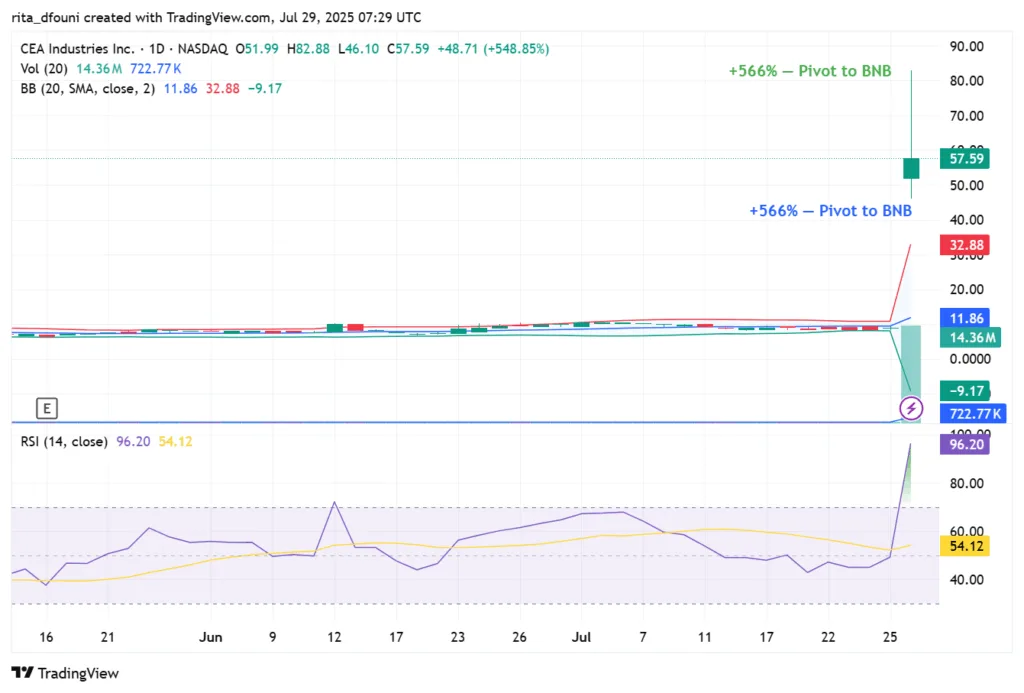Viewport: 1024px width, 693px height.
Task: Click the 20.00 price axis label
Action: point(967,289)
